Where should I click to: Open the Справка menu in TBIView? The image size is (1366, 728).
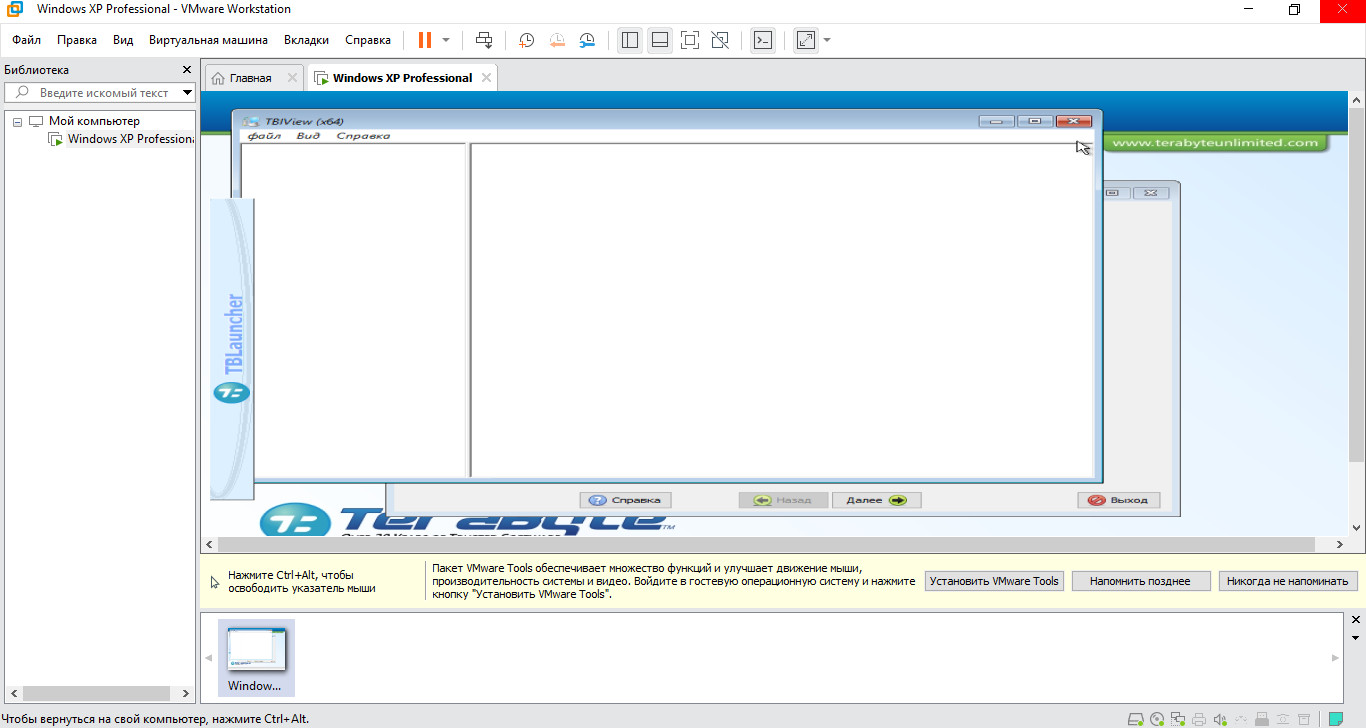[363, 136]
